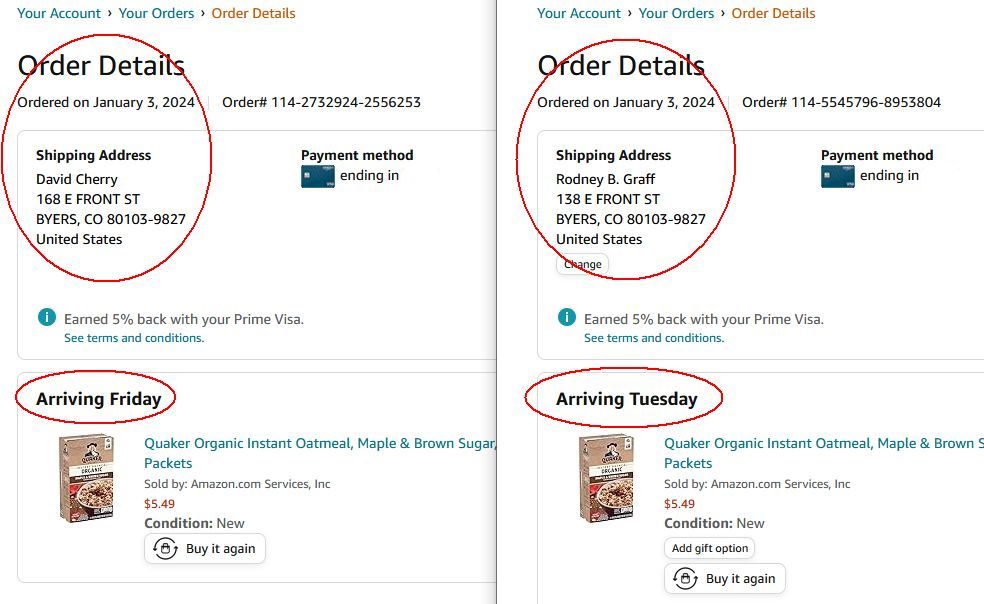
Task: Click the payment card icon in David Cherry's order
Action: pyautogui.click(x=318, y=177)
